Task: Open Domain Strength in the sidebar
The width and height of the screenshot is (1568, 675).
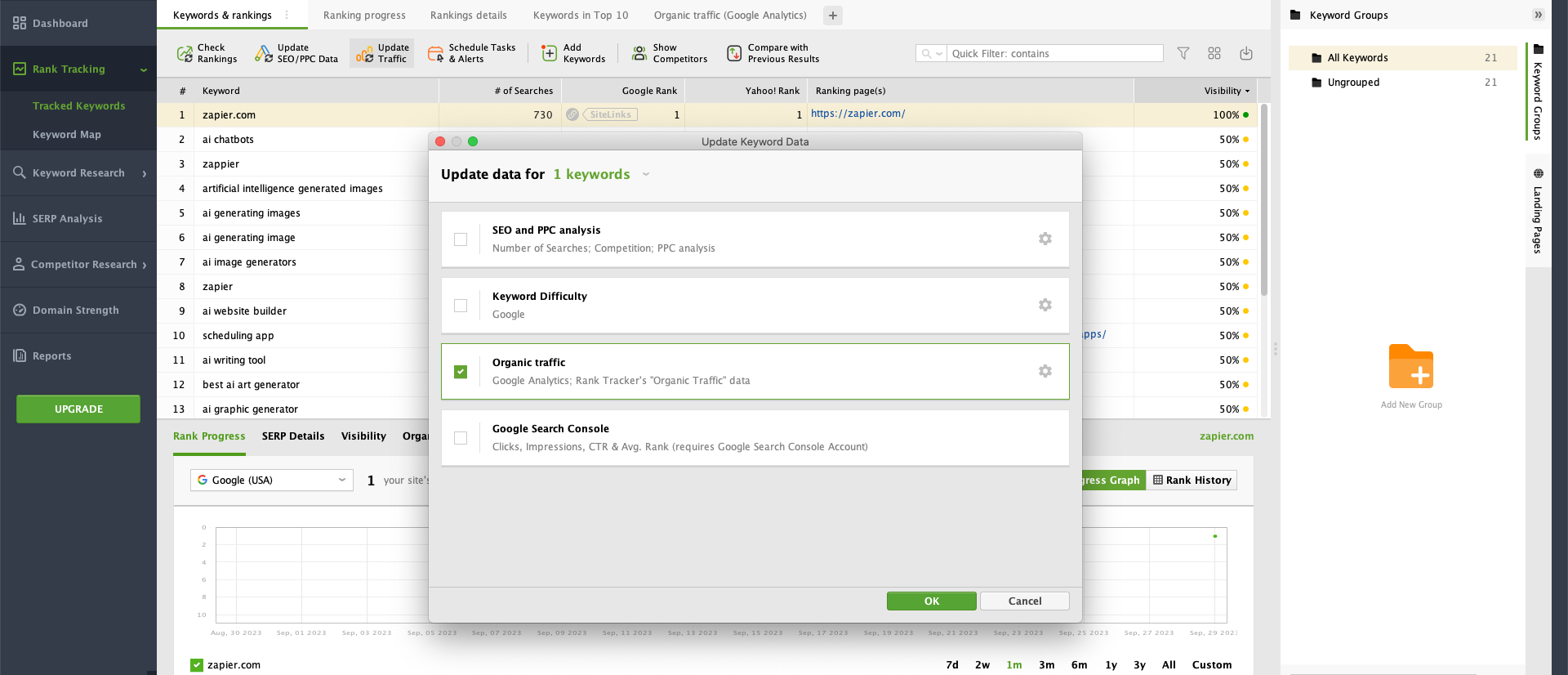Action: 78,310
